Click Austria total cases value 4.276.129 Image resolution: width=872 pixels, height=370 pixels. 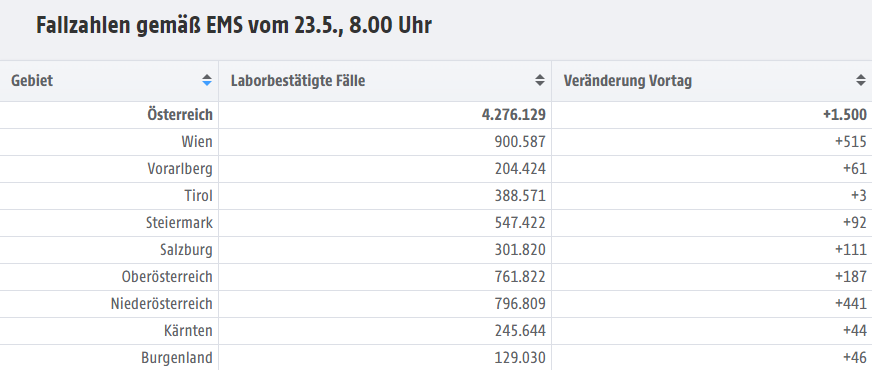[514, 115]
